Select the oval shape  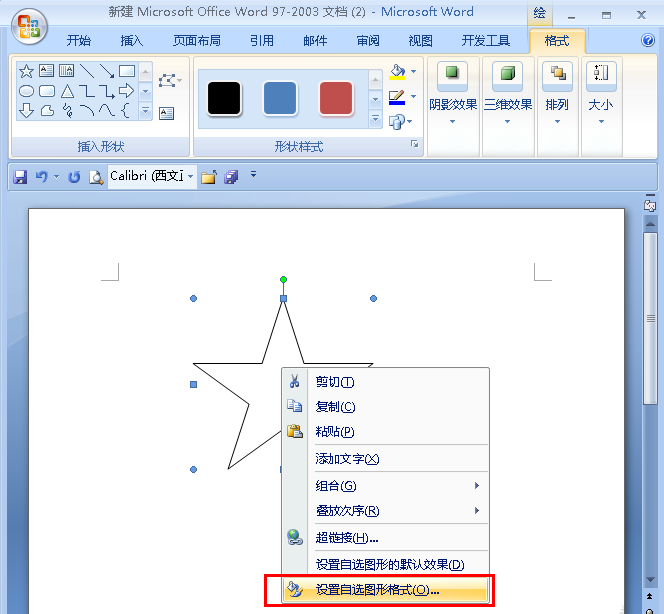(26, 91)
